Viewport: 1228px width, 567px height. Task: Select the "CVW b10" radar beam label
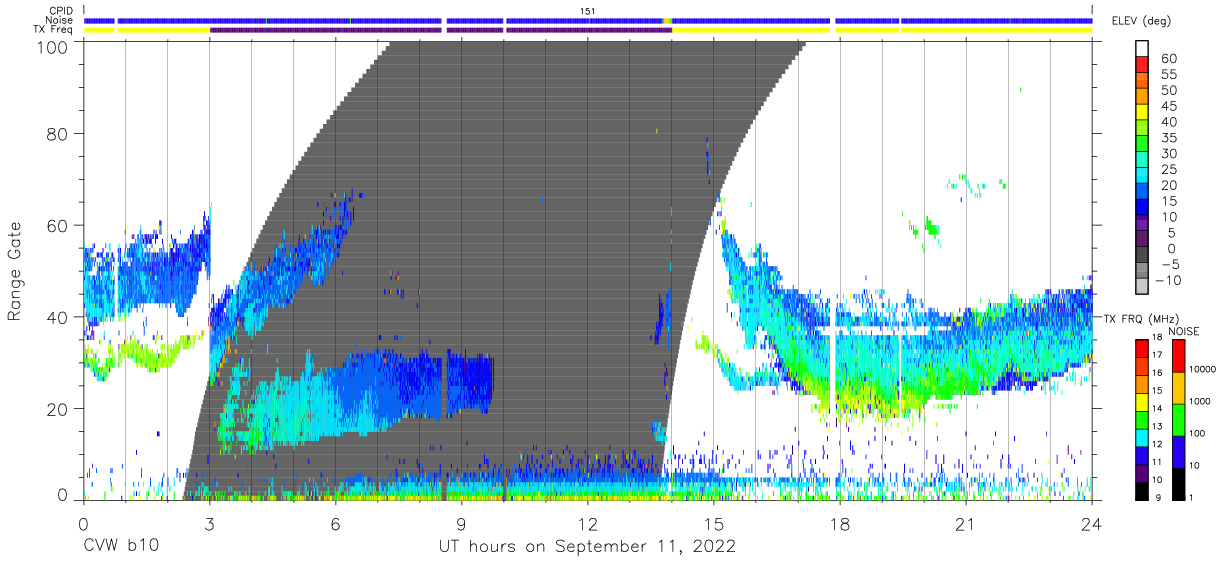[121, 547]
